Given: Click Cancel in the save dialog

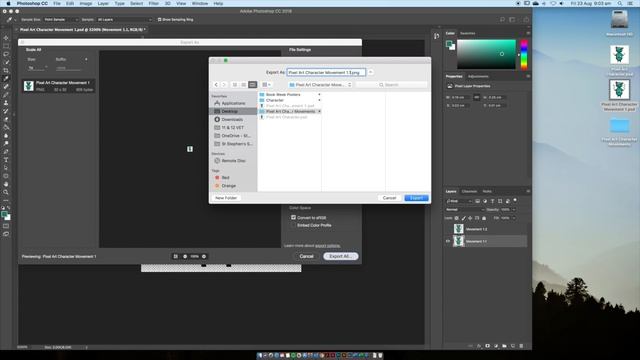Looking at the screenshot, I should pos(389,198).
